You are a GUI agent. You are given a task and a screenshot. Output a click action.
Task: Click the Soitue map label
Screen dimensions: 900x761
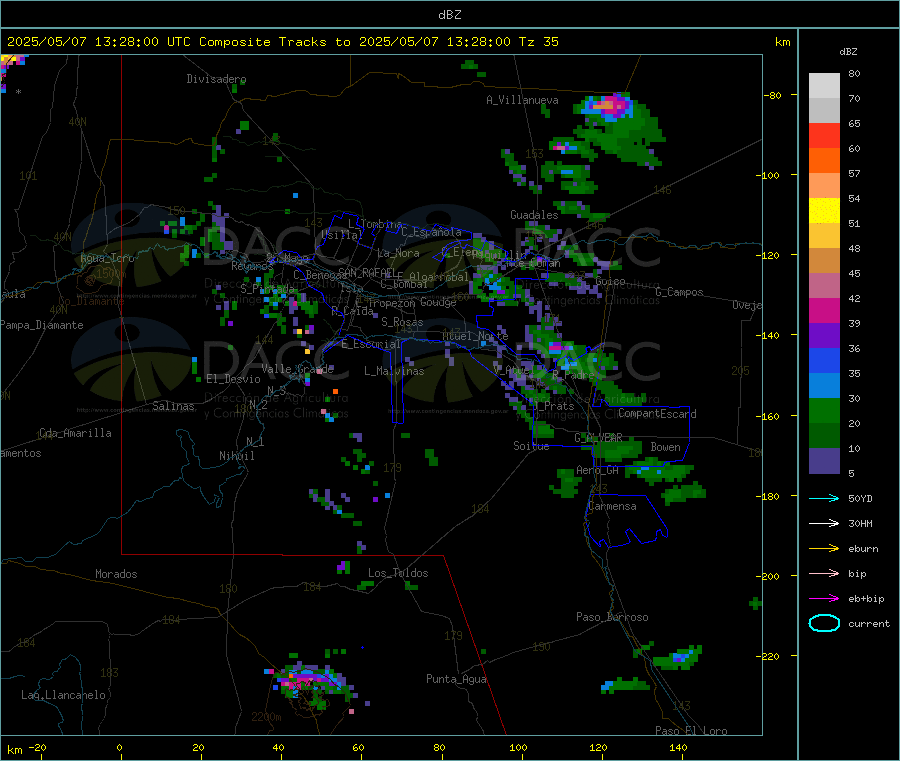531,445
